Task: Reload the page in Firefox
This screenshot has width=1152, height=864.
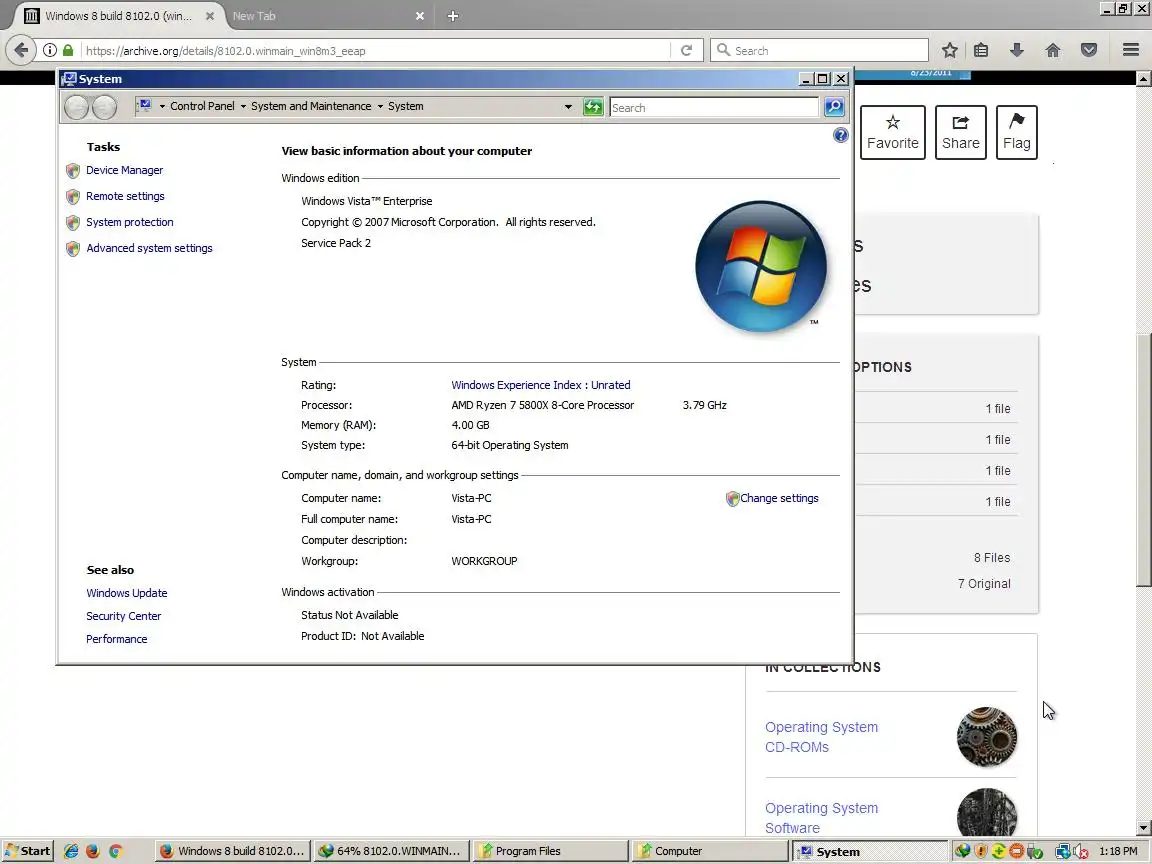Action: (686, 50)
